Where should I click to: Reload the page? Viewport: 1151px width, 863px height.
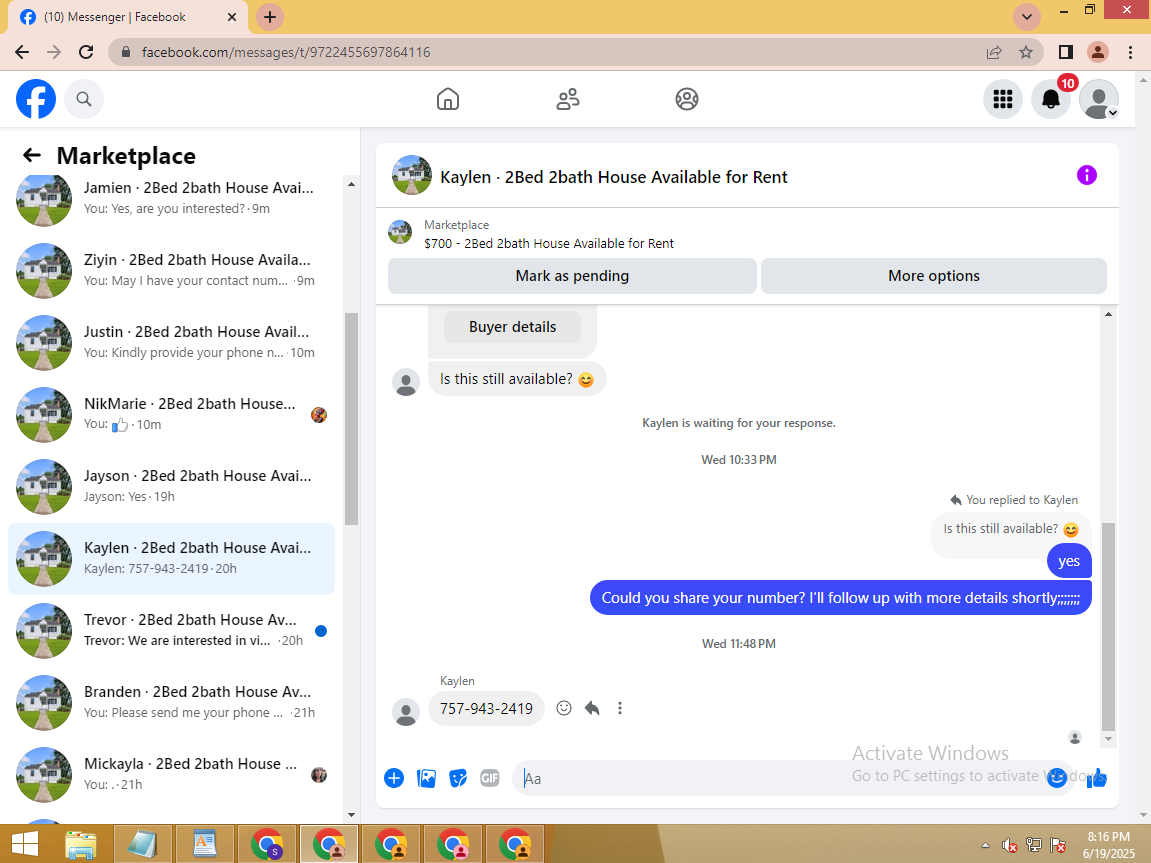coord(86,52)
